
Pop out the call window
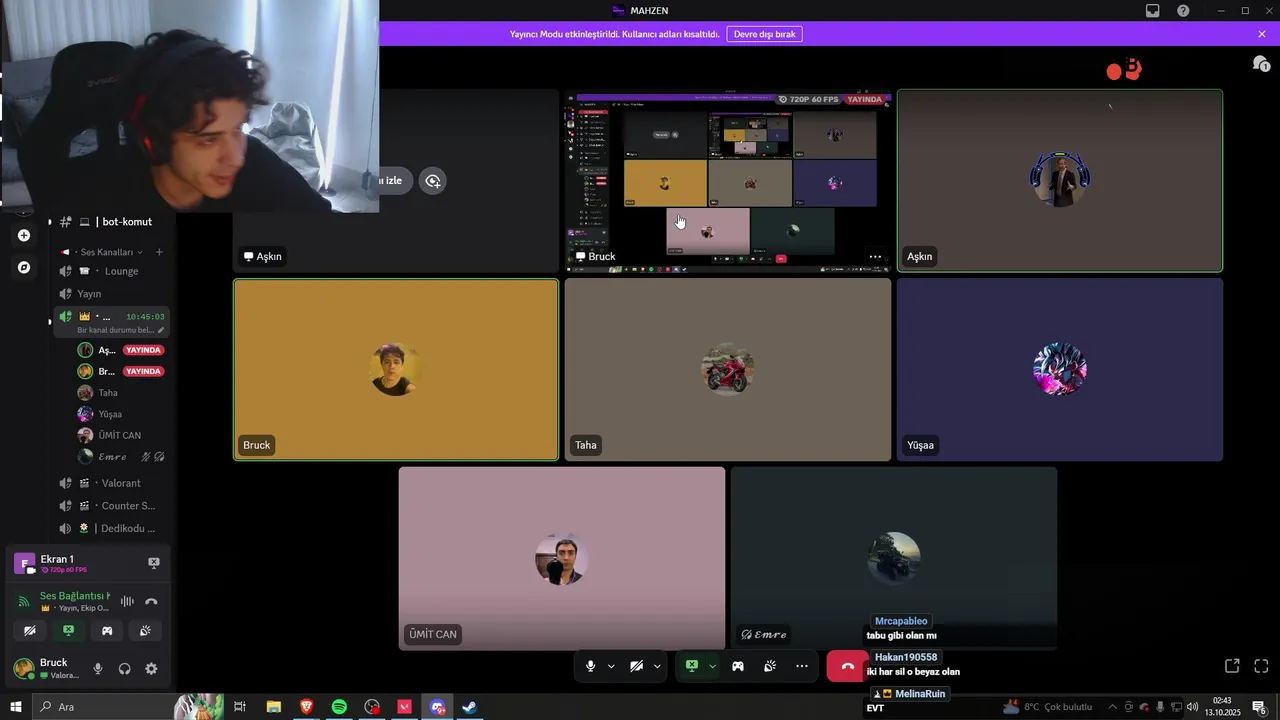[x=1232, y=666]
